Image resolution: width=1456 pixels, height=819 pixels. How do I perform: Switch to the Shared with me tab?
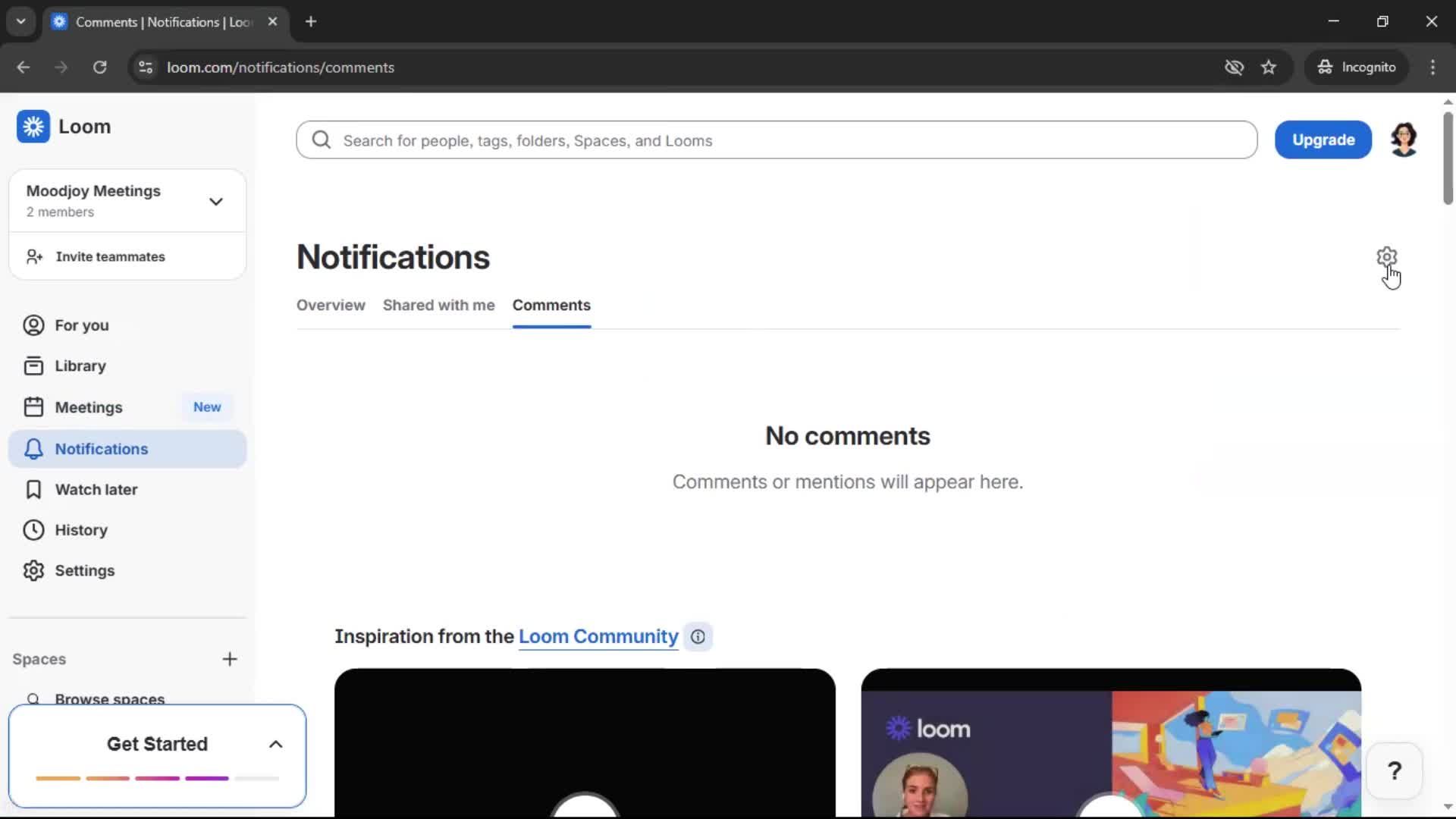tap(438, 305)
